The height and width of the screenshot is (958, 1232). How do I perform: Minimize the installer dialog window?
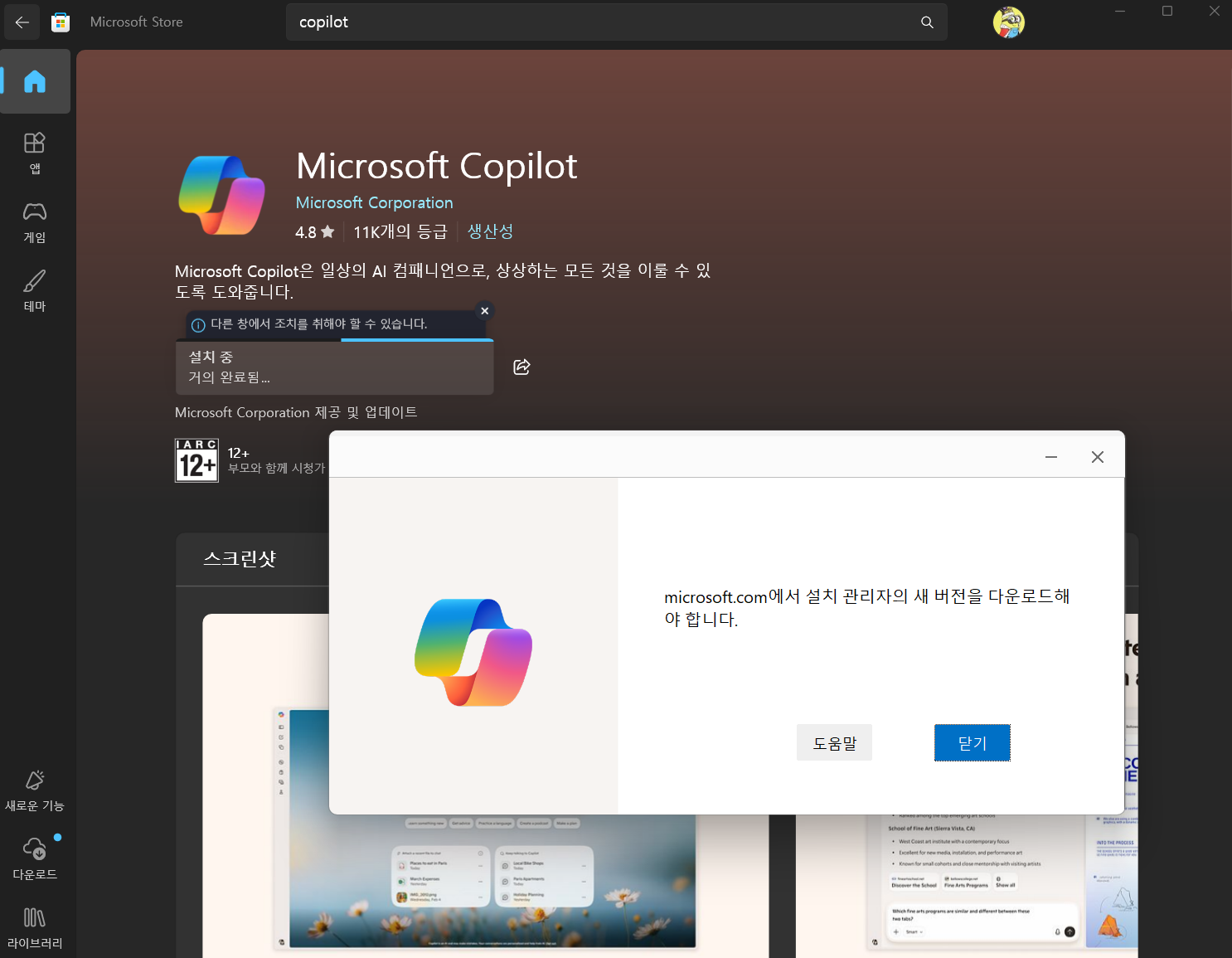[x=1051, y=457]
